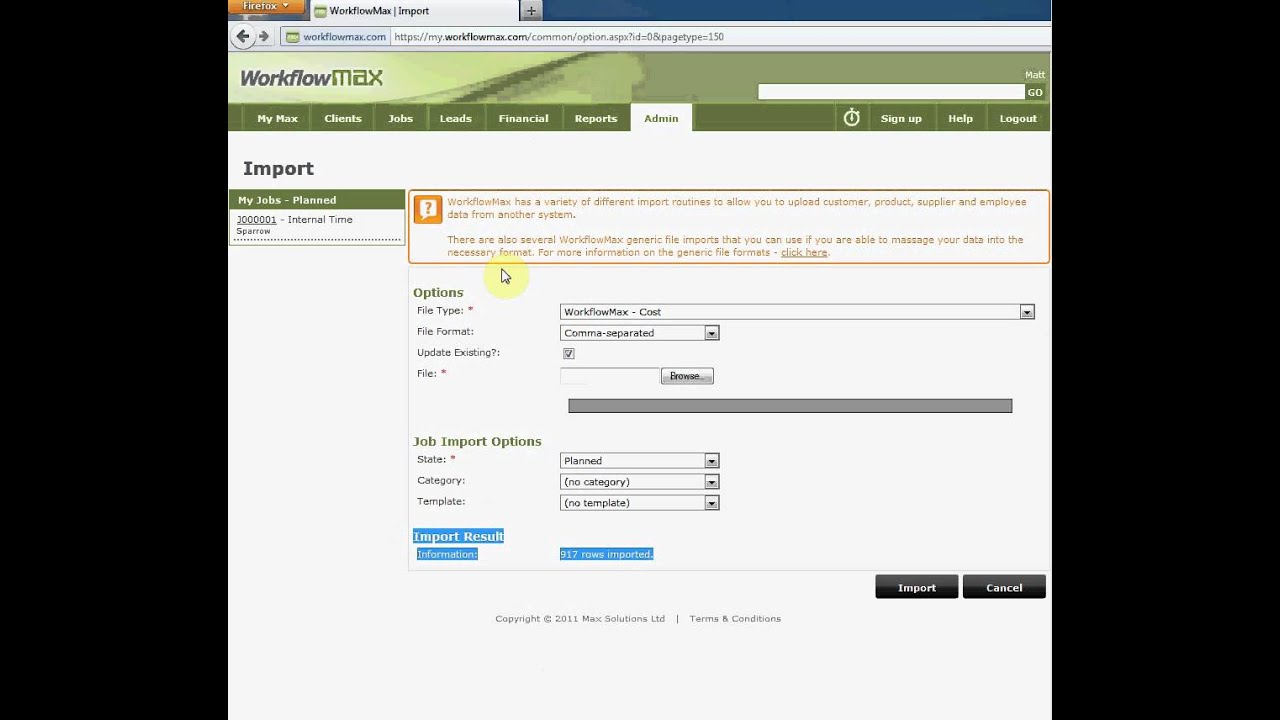
Task: Open a new browser tab with plus
Action: tap(531, 10)
